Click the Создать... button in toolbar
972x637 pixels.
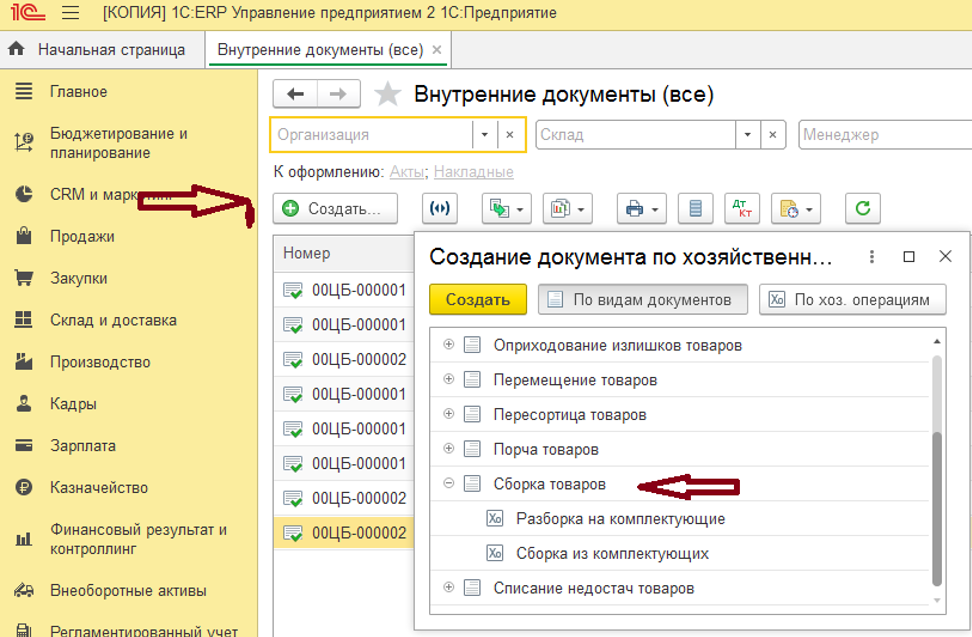pos(335,209)
